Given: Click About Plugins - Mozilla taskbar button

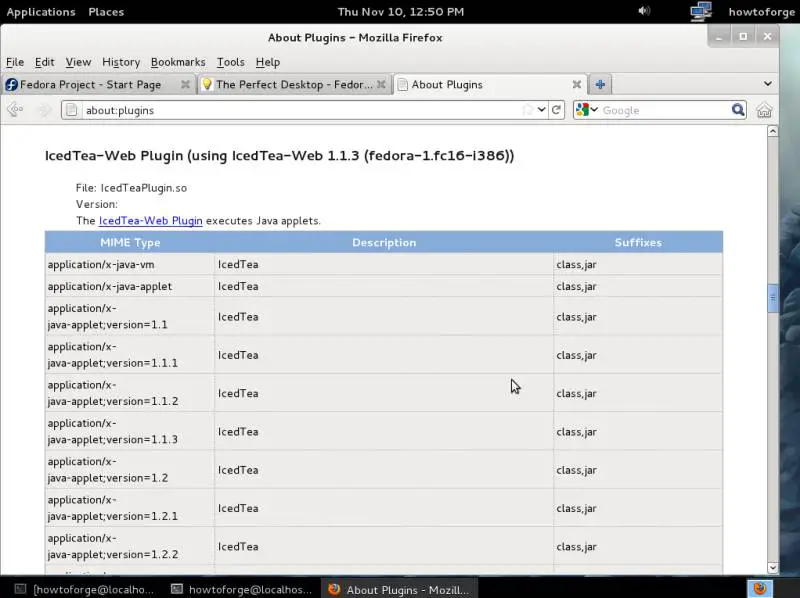Looking at the screenshot, I should coord(399,589).
